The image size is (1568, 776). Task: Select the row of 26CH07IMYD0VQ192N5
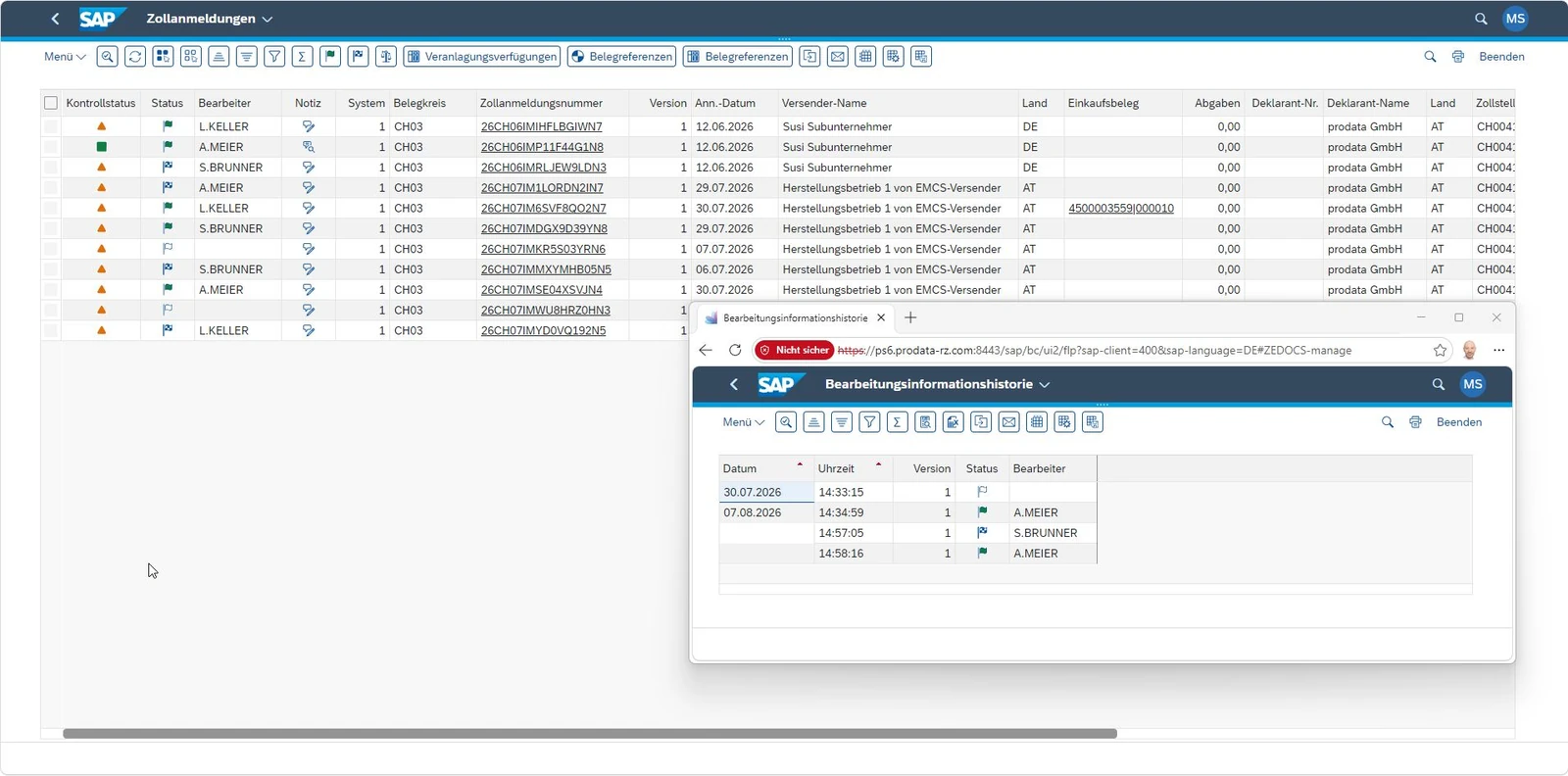[x=51, y=330]
